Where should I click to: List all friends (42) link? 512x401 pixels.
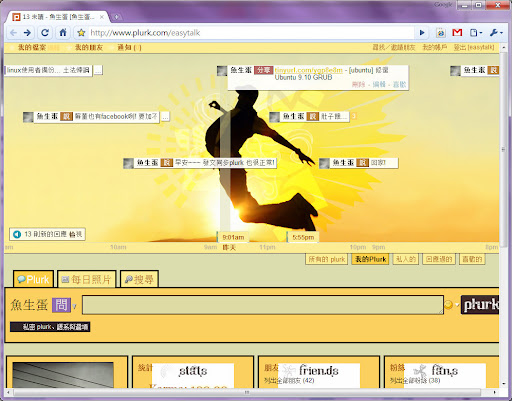(x=289, y=380)
